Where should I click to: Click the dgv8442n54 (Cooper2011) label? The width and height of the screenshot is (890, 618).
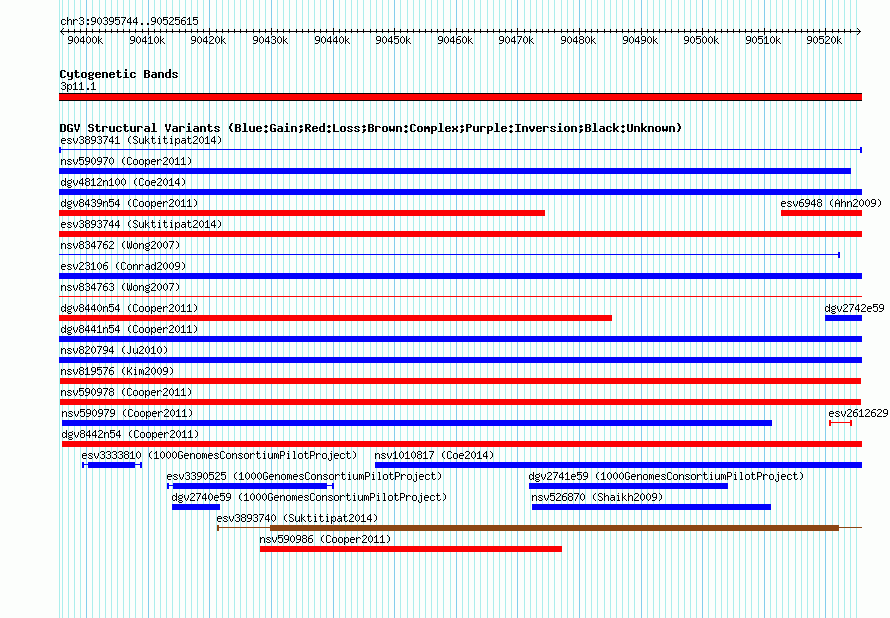point(131,434)
